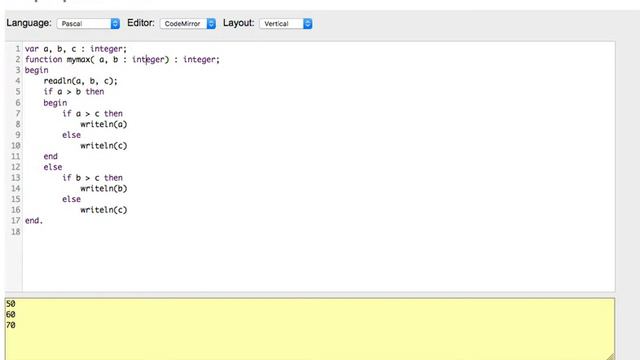Click the 'if b > c then' line

coord(92,178)
